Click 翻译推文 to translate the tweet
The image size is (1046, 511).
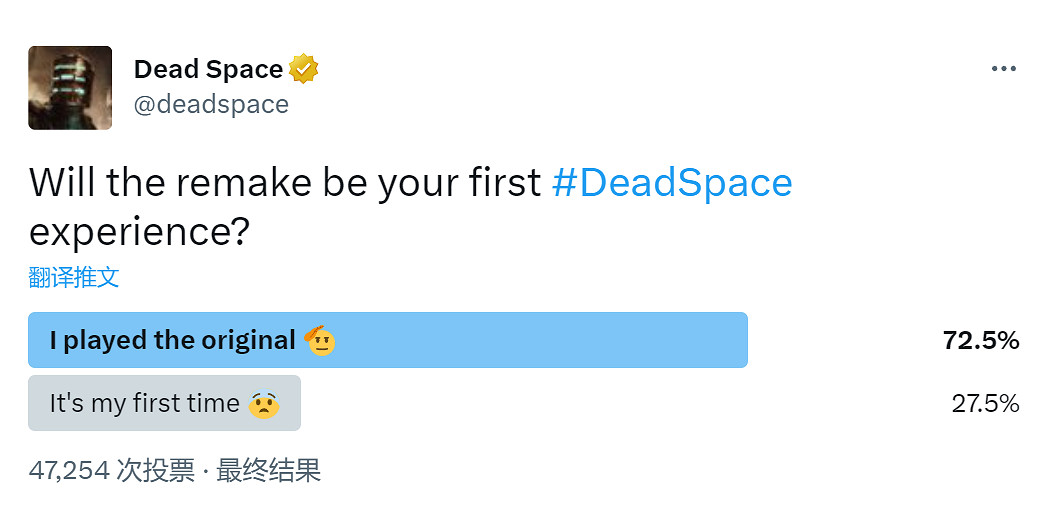(x=74, y=277)
